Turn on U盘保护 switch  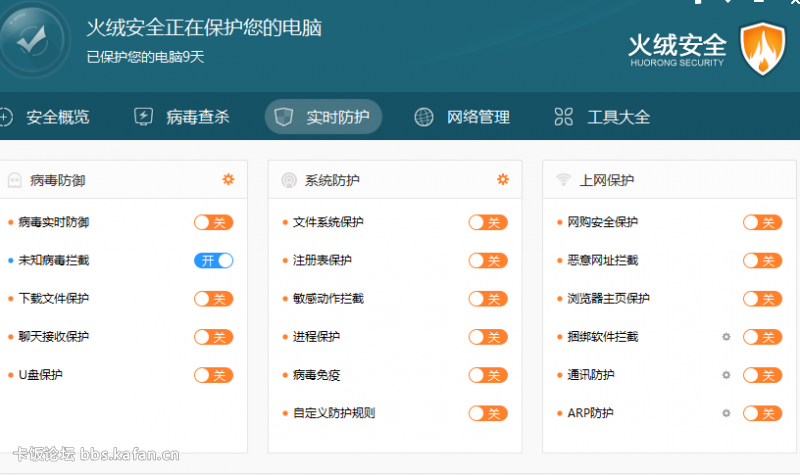coord(213,375)
